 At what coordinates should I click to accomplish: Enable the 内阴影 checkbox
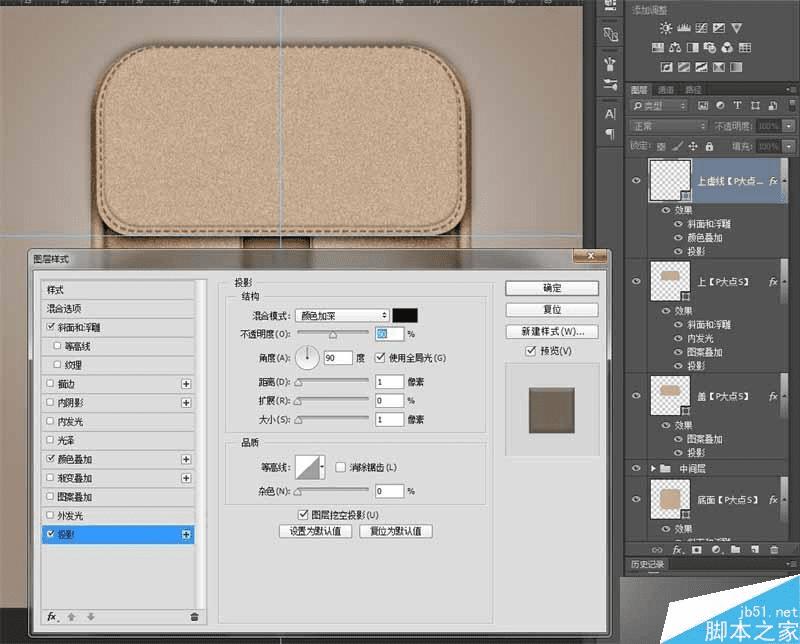(x=51, y=402)
